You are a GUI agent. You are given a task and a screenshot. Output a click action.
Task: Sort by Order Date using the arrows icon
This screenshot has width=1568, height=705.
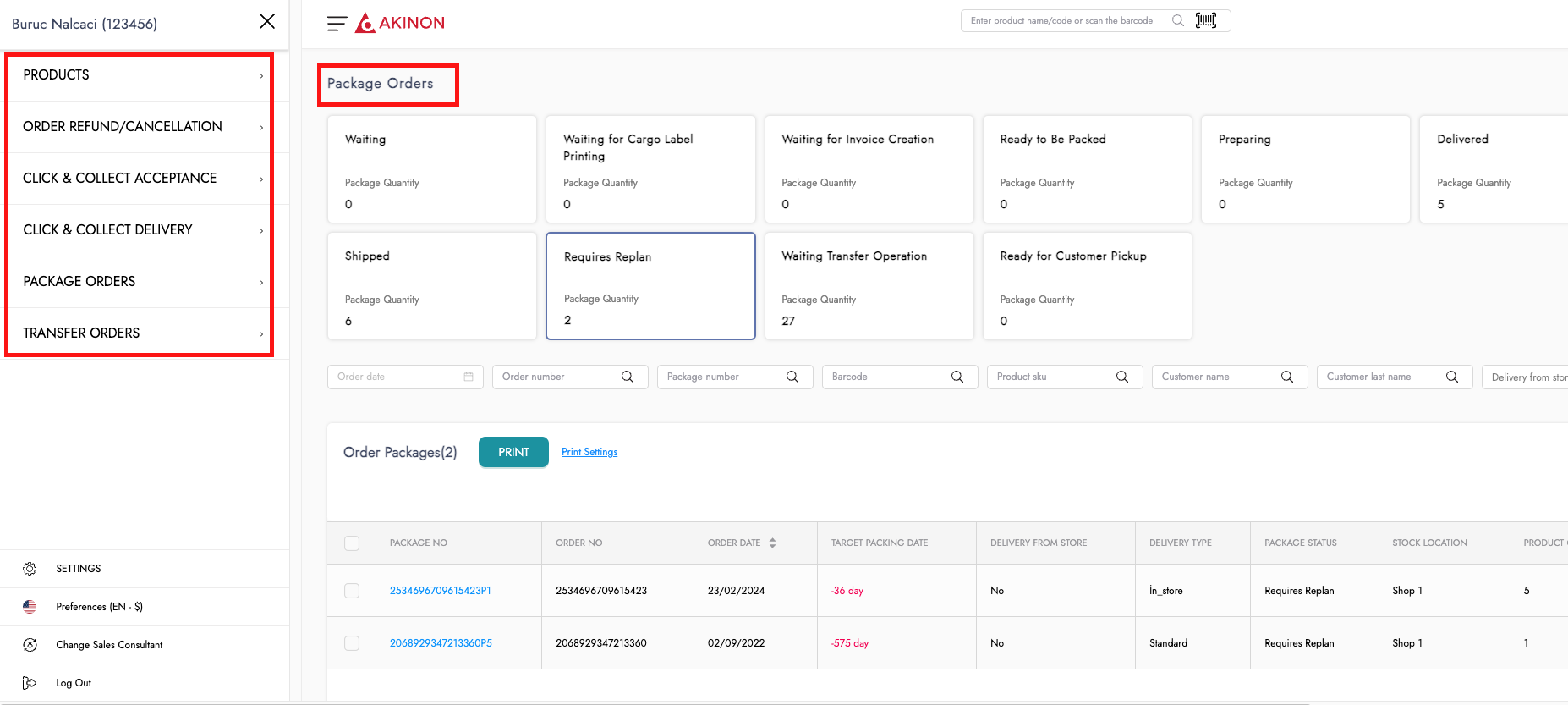tap(772, 543)
